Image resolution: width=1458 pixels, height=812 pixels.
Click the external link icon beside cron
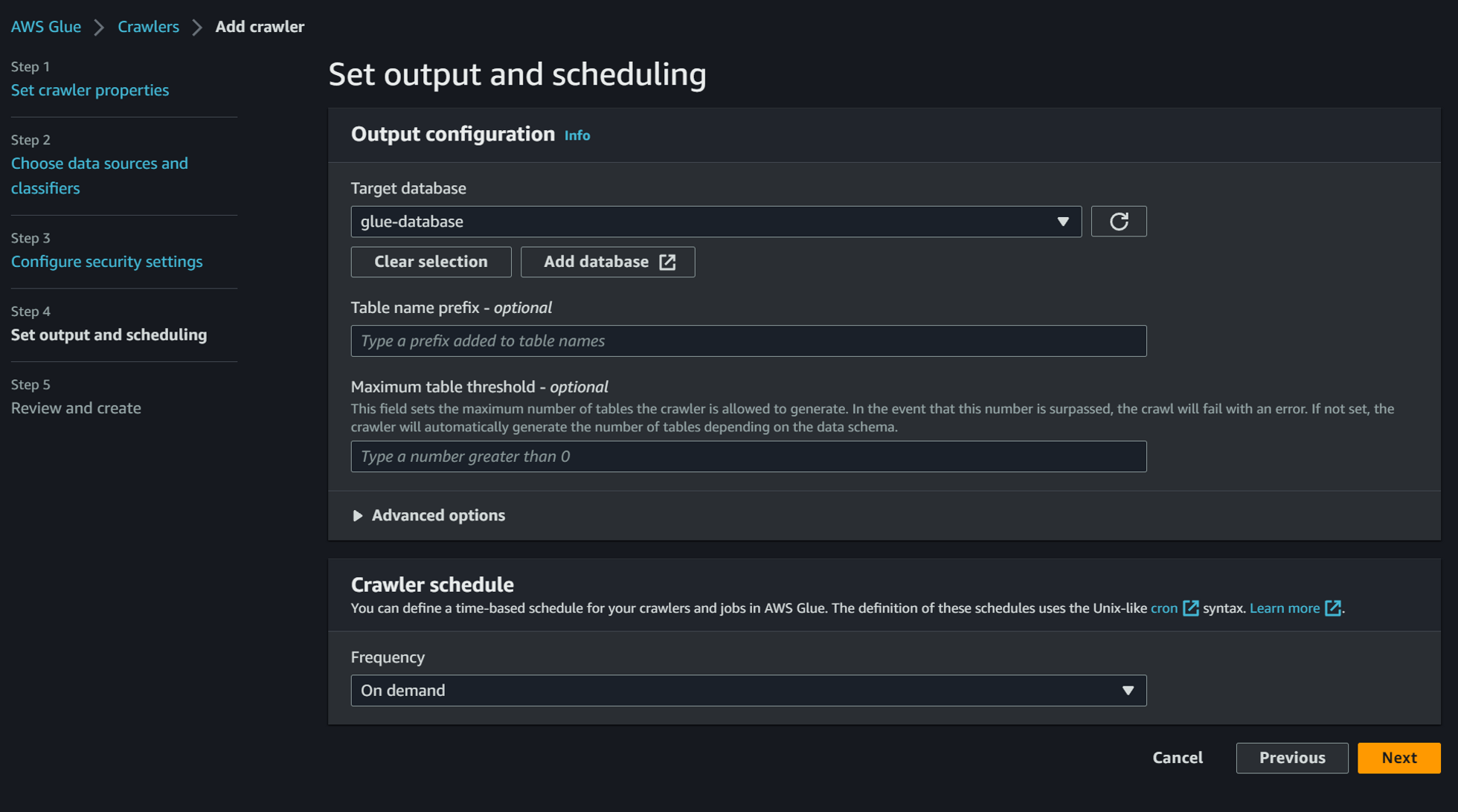point(1190,608)
